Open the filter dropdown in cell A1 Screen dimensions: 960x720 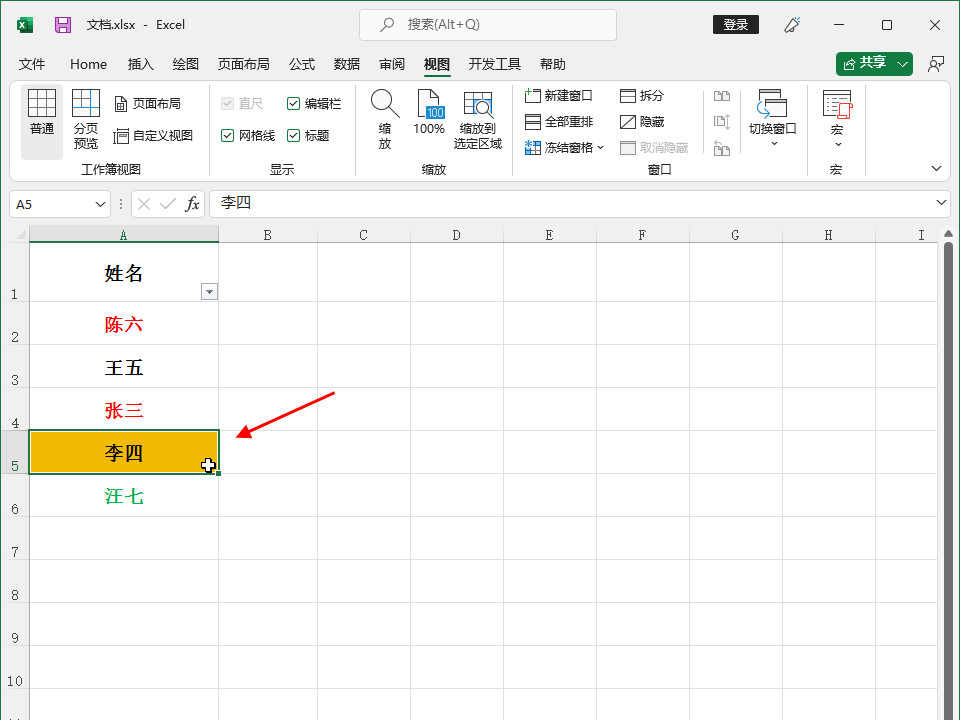(x=209, y=291)
